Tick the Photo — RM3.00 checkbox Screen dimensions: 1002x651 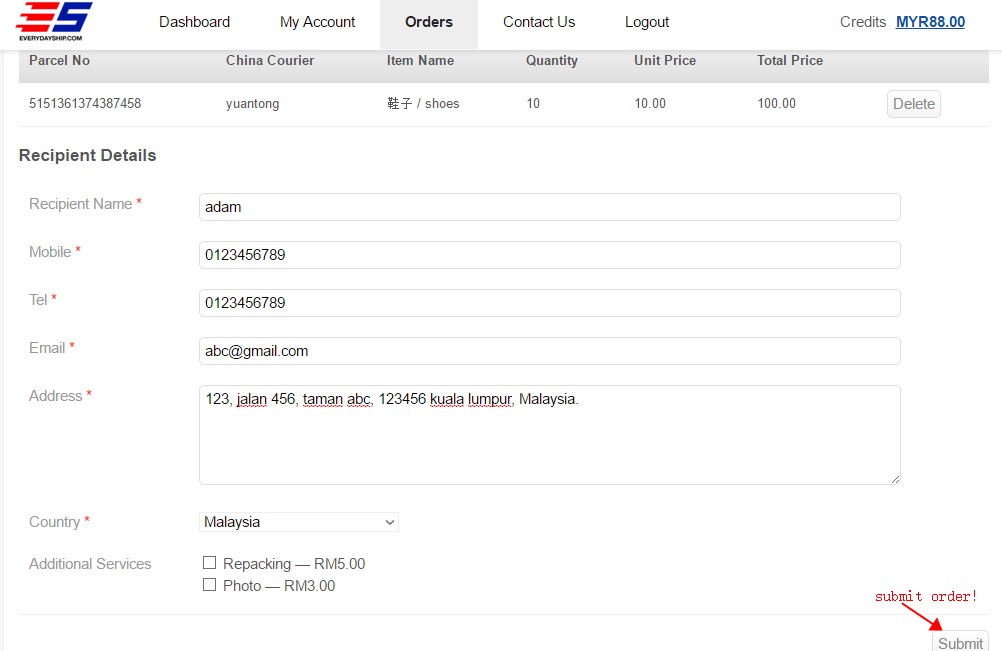coord(210,585)
